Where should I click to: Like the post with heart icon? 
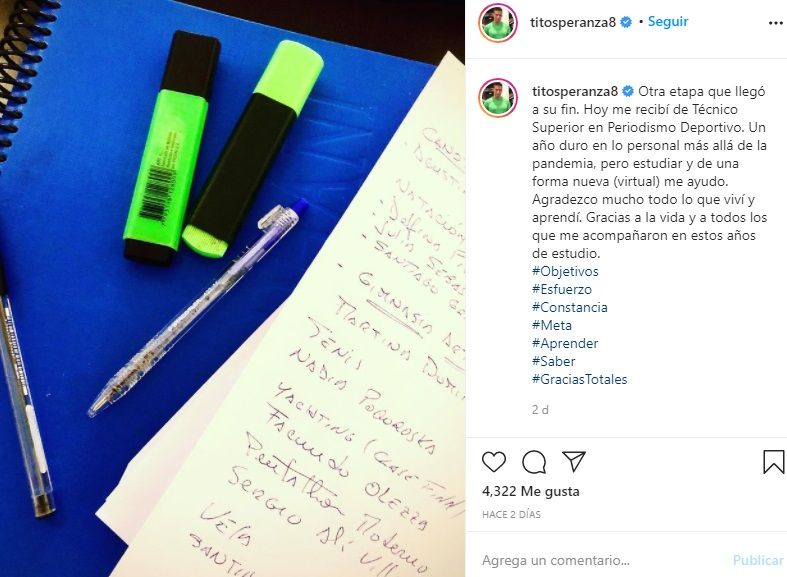[494, 462]
